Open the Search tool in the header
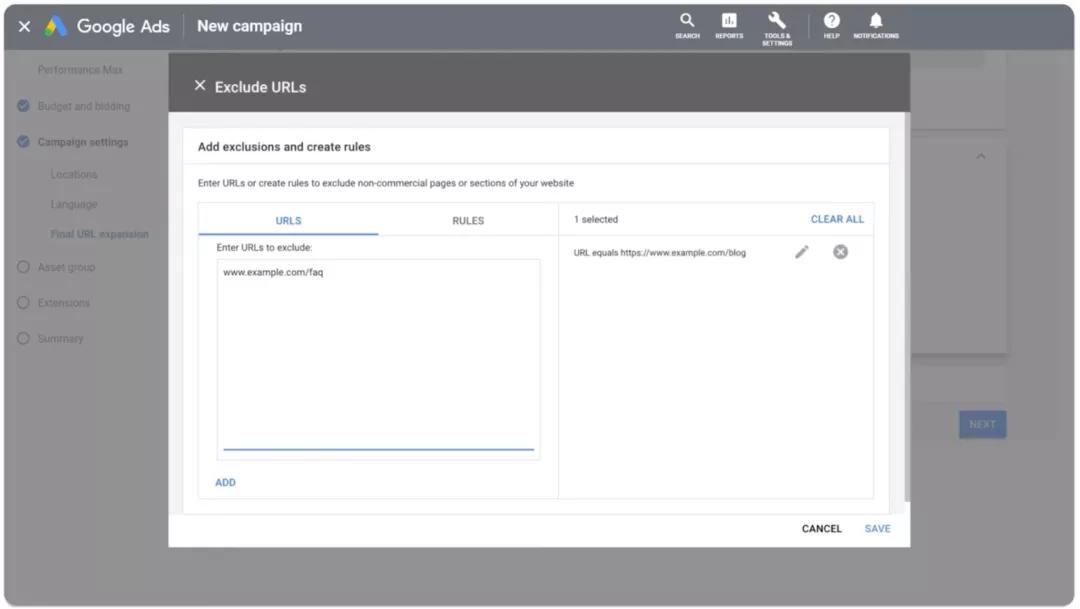The width and height of the screenshot is (1080, 609). 687,25
